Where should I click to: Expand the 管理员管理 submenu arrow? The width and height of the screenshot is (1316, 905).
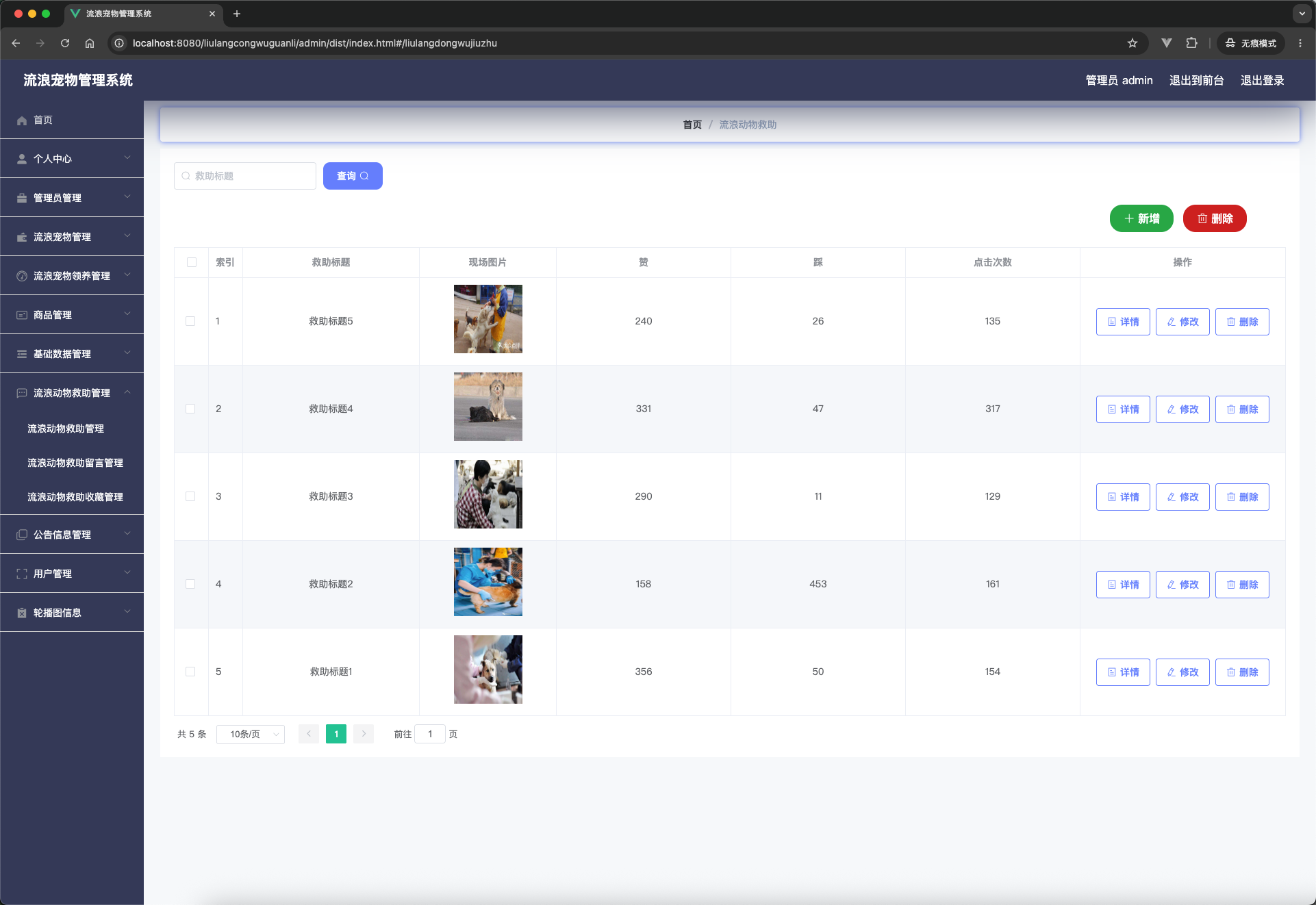click(x=127, y=196)
